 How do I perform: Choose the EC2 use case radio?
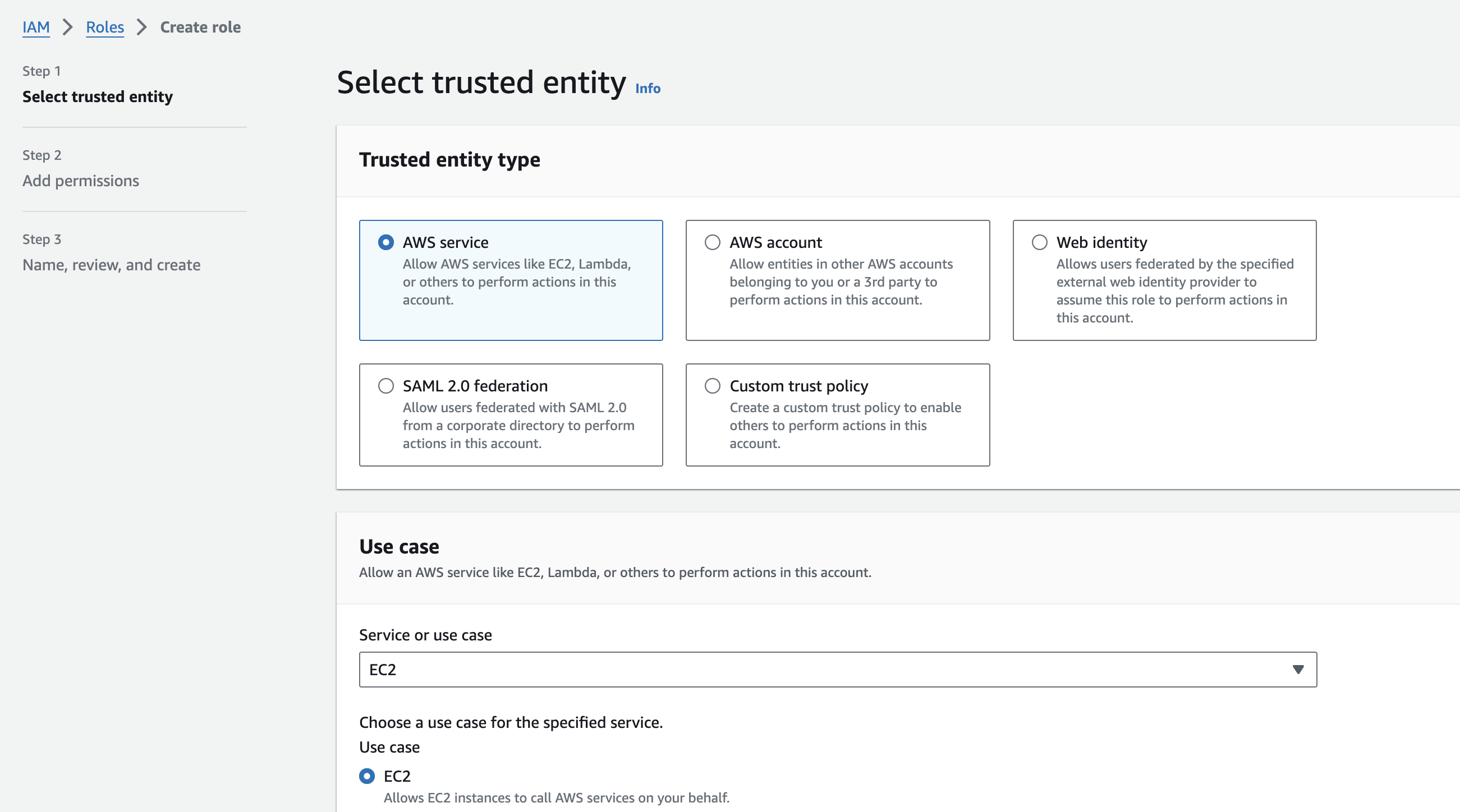[x=368, y=776]
